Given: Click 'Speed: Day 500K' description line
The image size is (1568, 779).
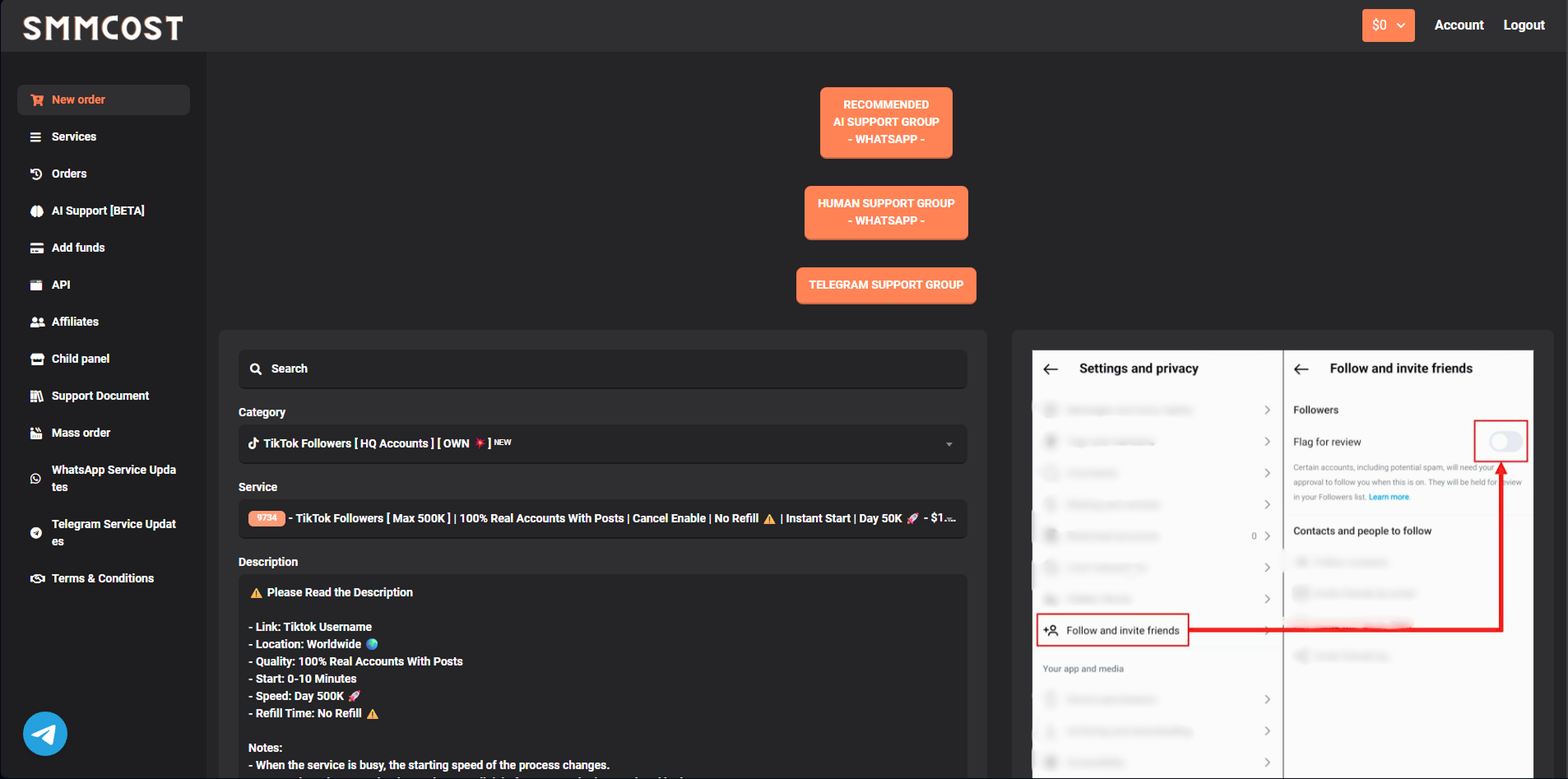Looking at the screenshot, I should (304, 696).
